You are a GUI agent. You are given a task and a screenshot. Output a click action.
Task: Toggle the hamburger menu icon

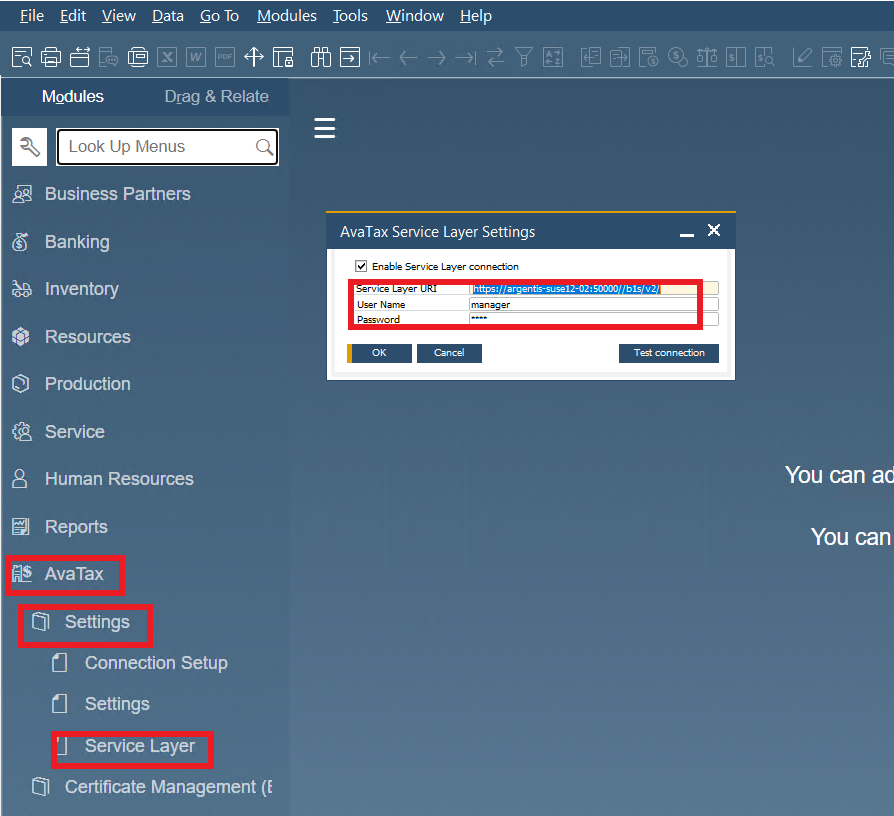(x=325, y=128)
